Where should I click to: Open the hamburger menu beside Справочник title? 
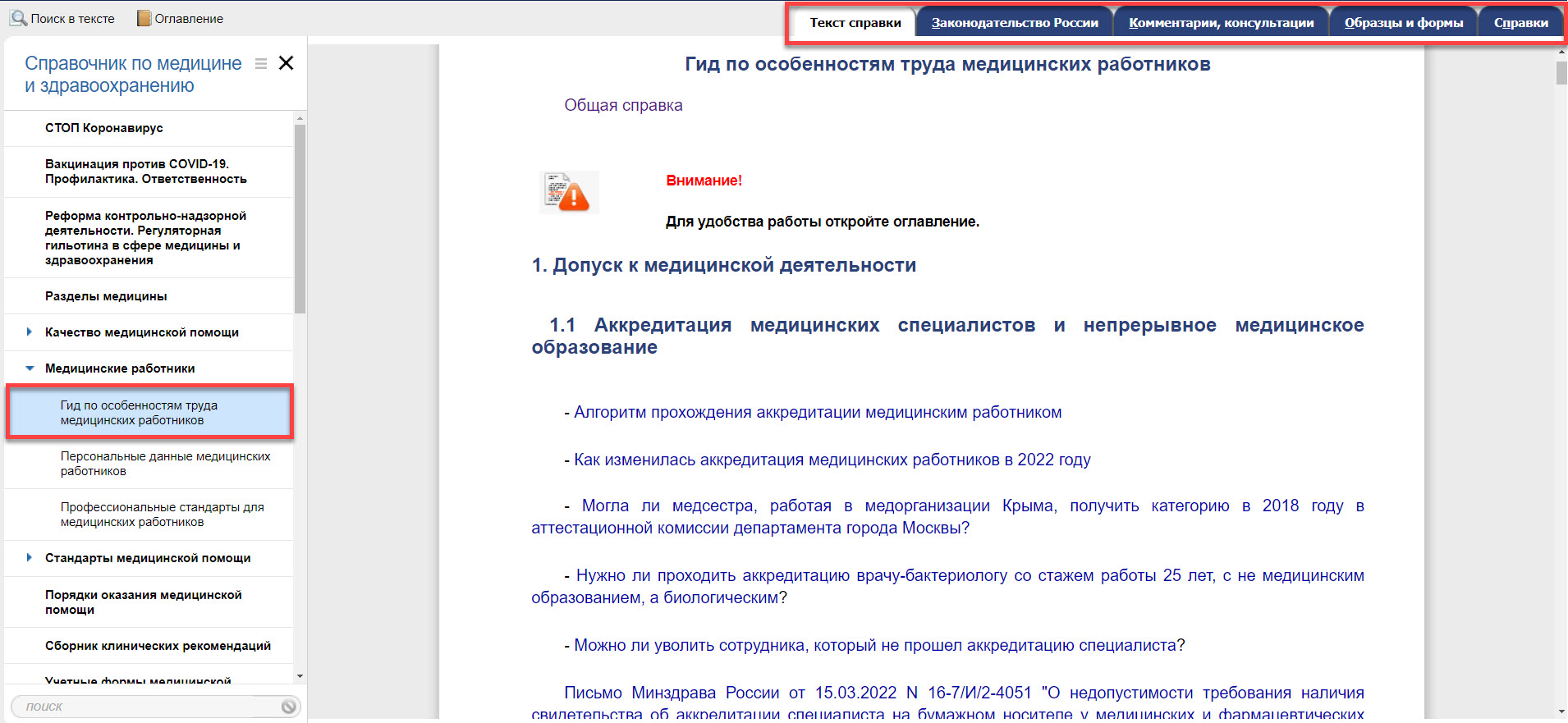[261, 64]
